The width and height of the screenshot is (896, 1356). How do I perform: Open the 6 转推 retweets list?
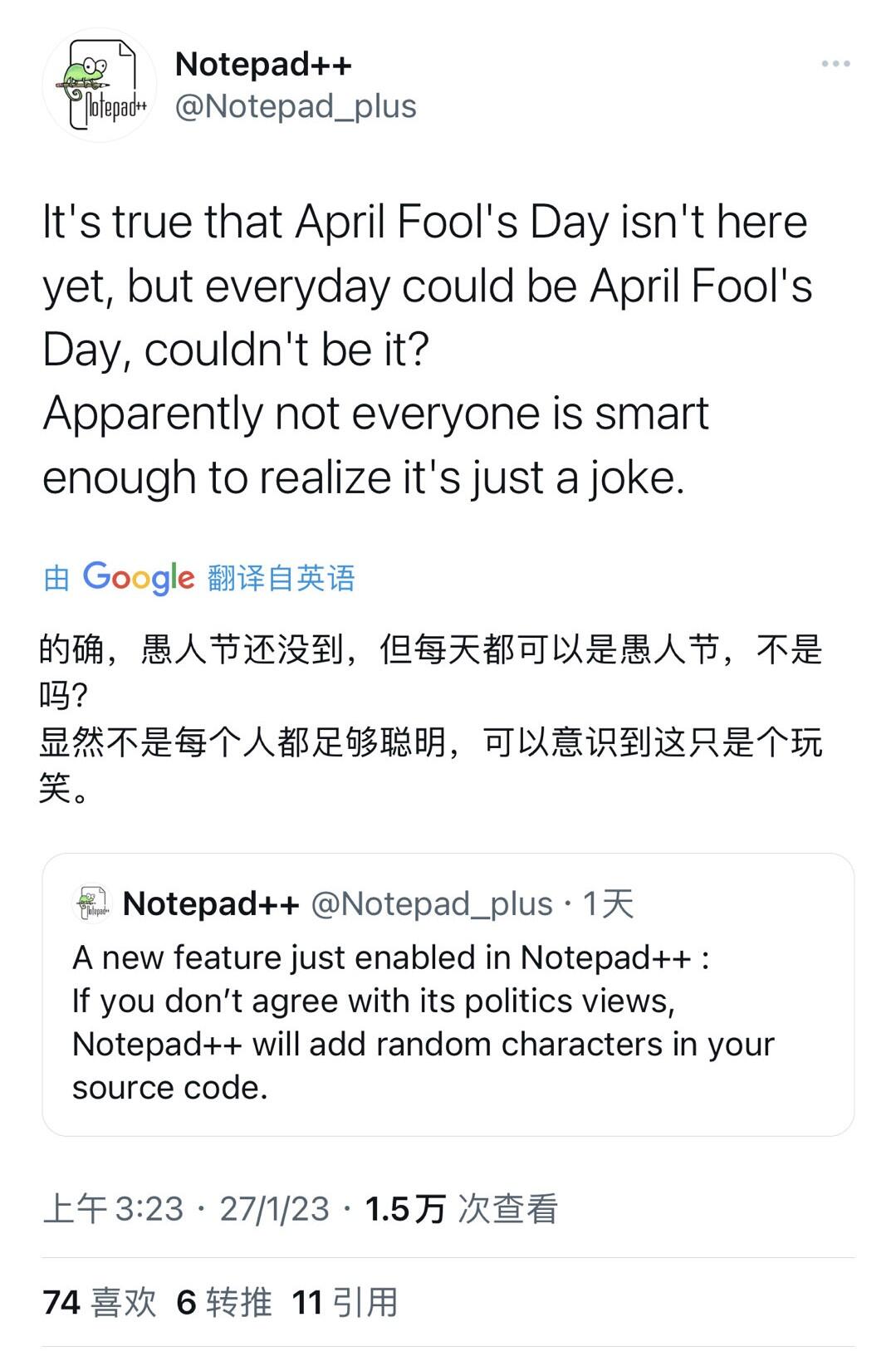[224, 1302]
